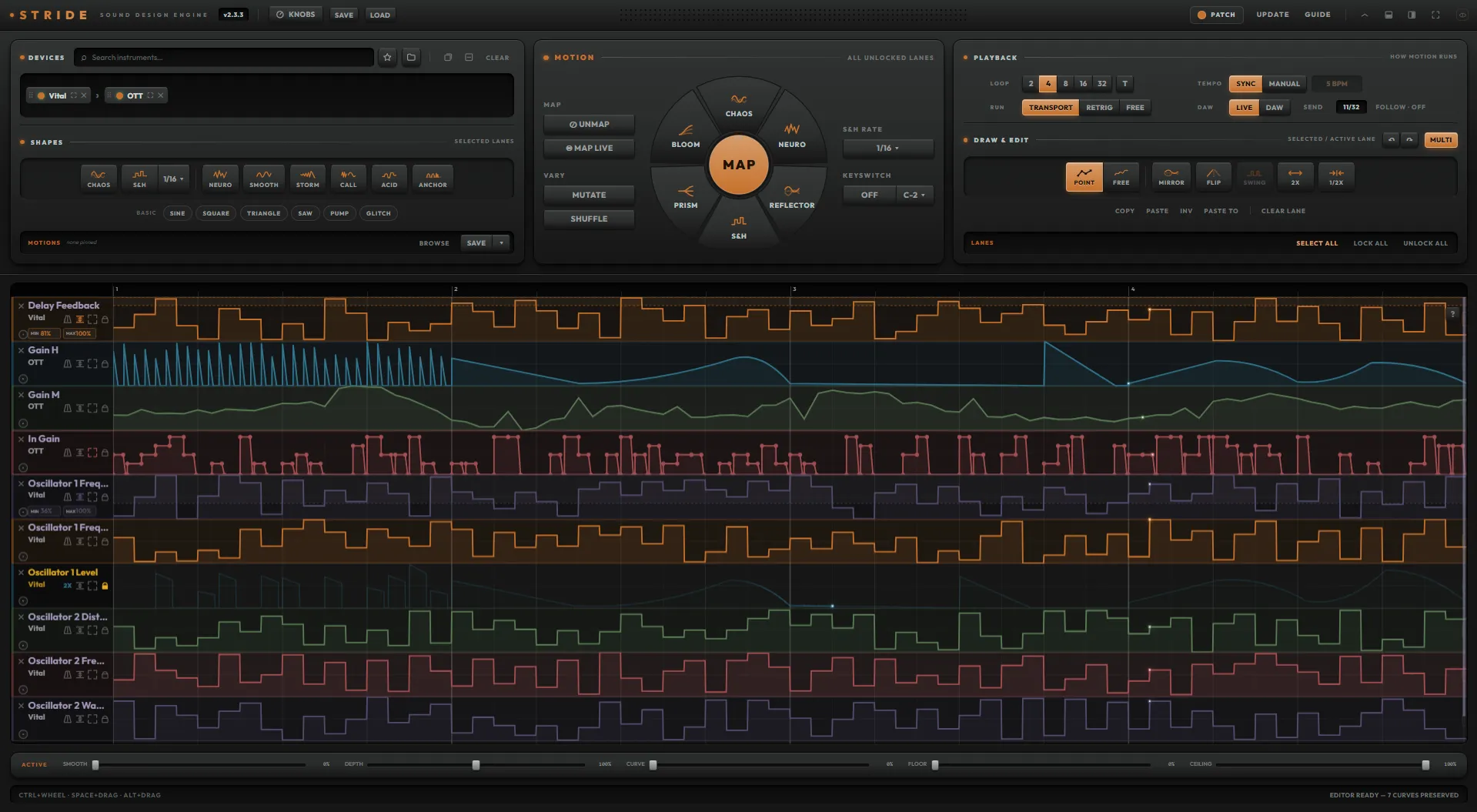Choose the PRISM motion wheel segment
This screenshot has height=812, width=1477.
point(686,197)
